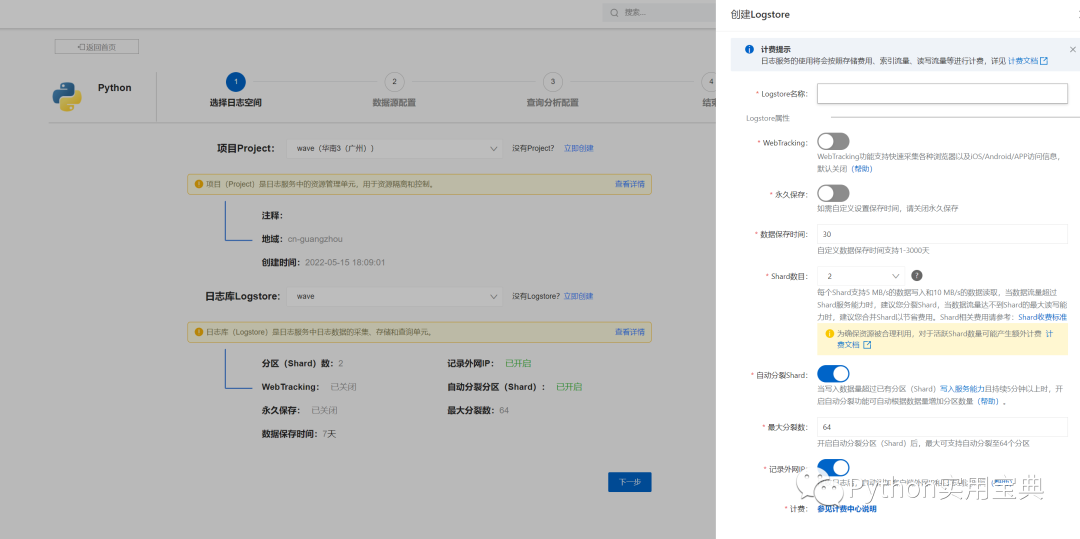This screenshot has height=539, width=1080.
Task: Open the Logstore dropdown showing wave
Action: pos(395,296)
